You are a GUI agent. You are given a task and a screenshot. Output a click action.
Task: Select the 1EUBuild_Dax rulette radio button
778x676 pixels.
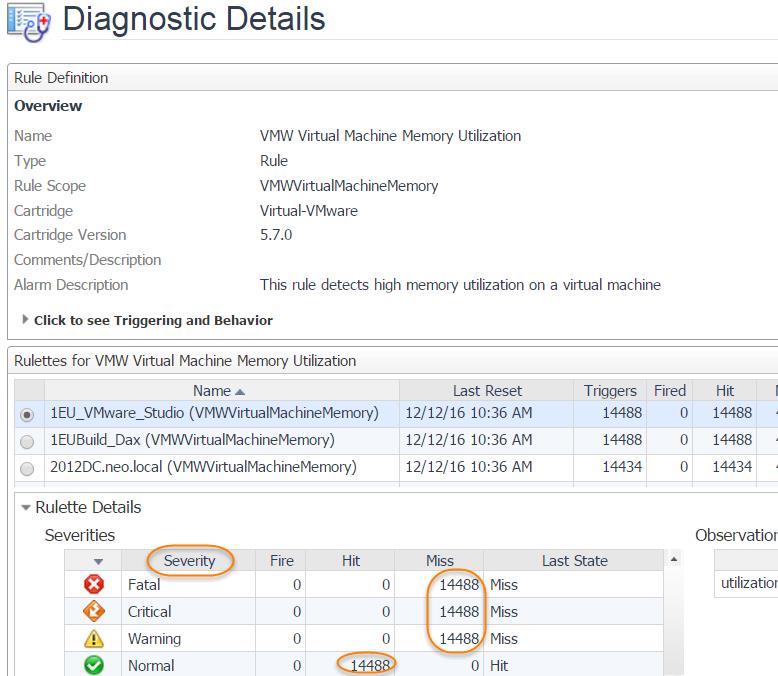pos(28,440)
